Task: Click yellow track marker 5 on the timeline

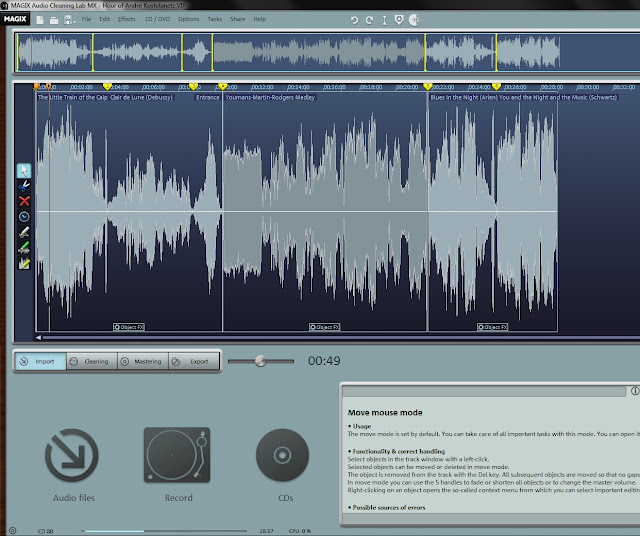Action: [427, 86]
